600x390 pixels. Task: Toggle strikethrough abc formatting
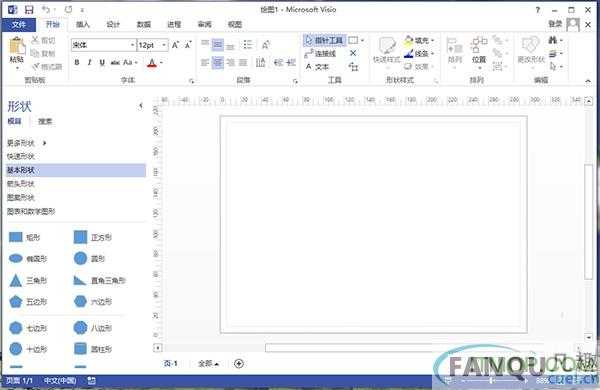click(x=115, y=62)
